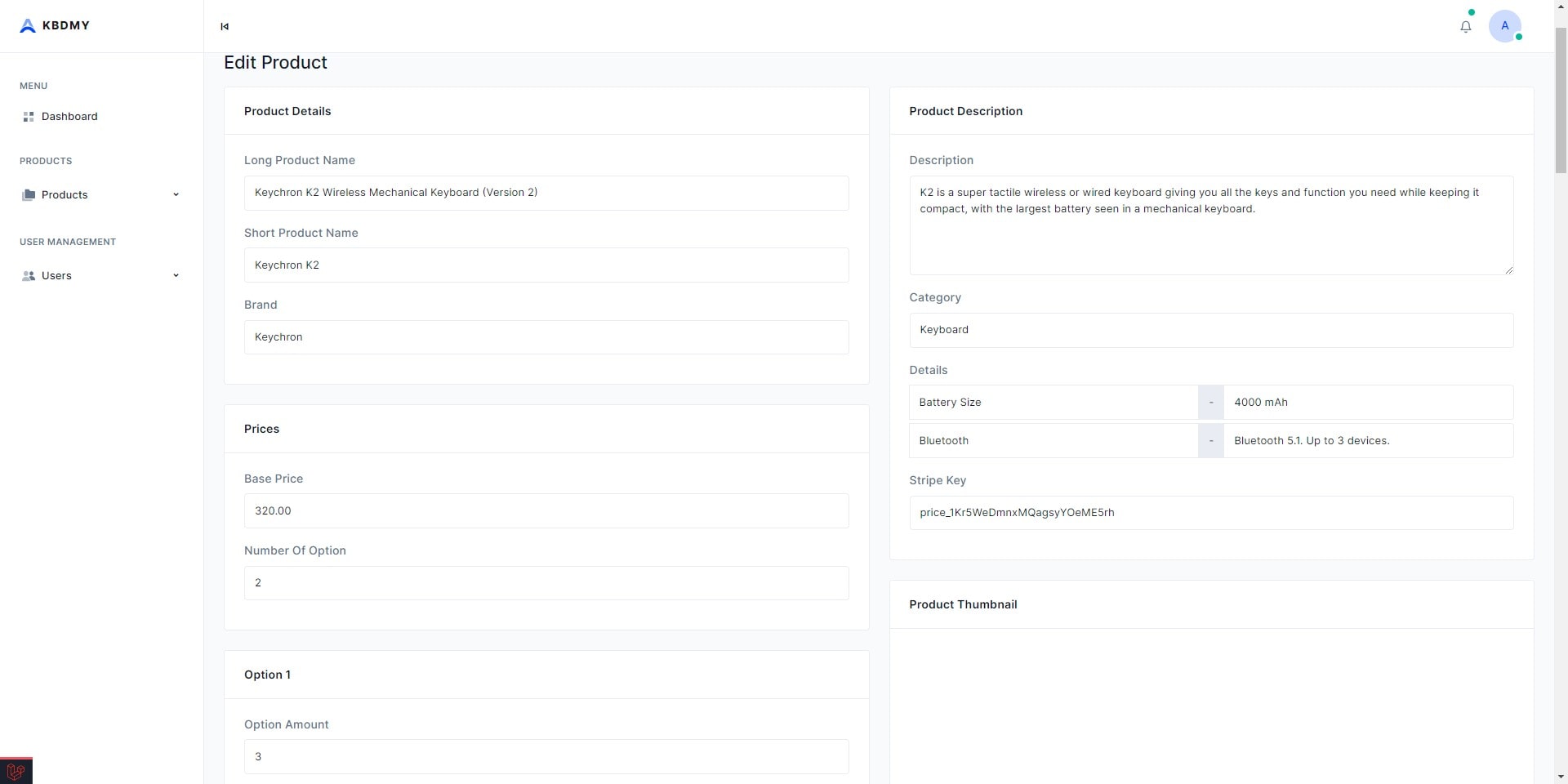Click the Number Of Option field
1568x784 pixels.
546,583
